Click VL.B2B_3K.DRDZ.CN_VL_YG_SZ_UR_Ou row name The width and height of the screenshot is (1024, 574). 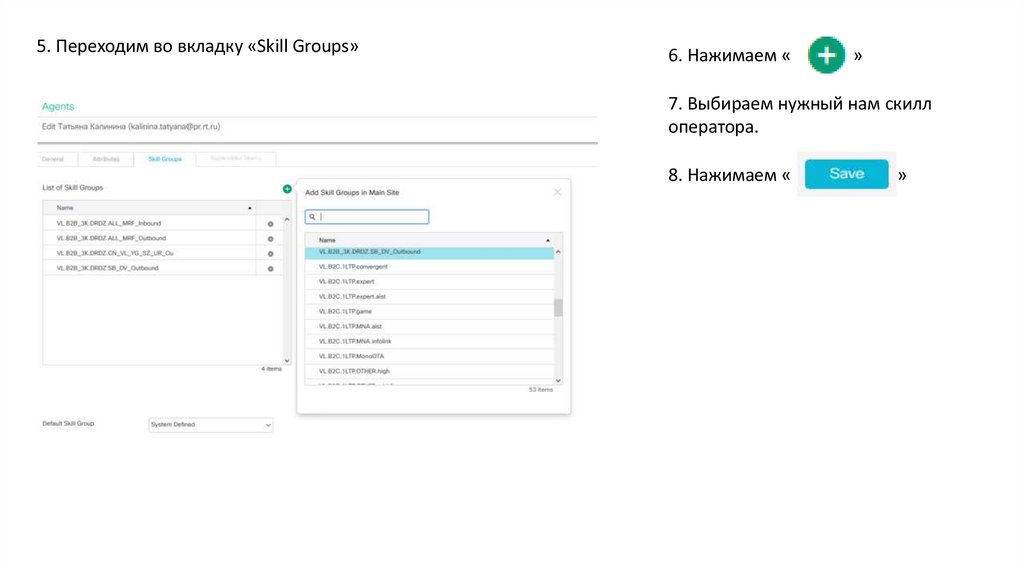click(115, 253)
